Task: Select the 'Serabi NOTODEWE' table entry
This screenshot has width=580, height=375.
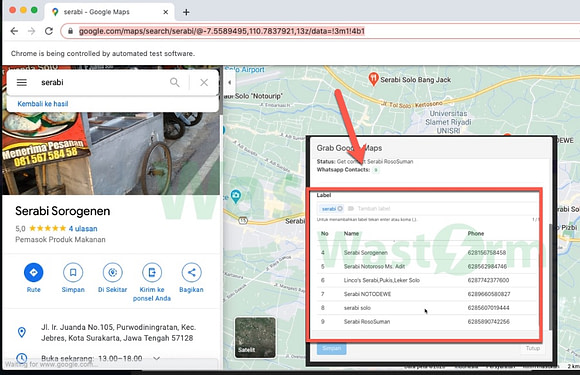Action: tap(367, 294)
